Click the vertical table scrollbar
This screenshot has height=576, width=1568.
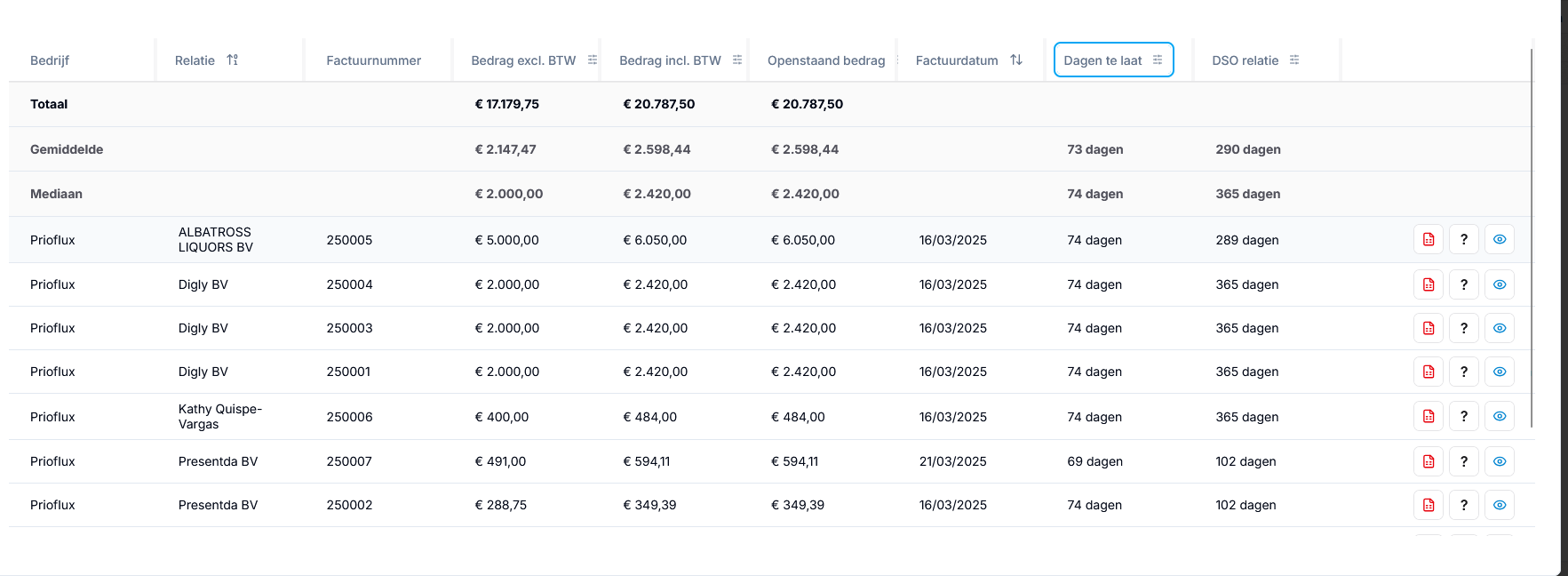click(1532, 238)
